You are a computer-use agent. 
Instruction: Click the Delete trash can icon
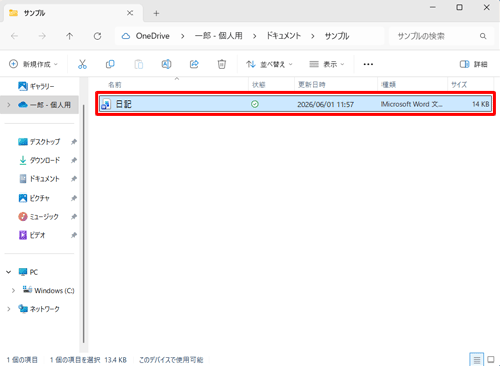222,64
